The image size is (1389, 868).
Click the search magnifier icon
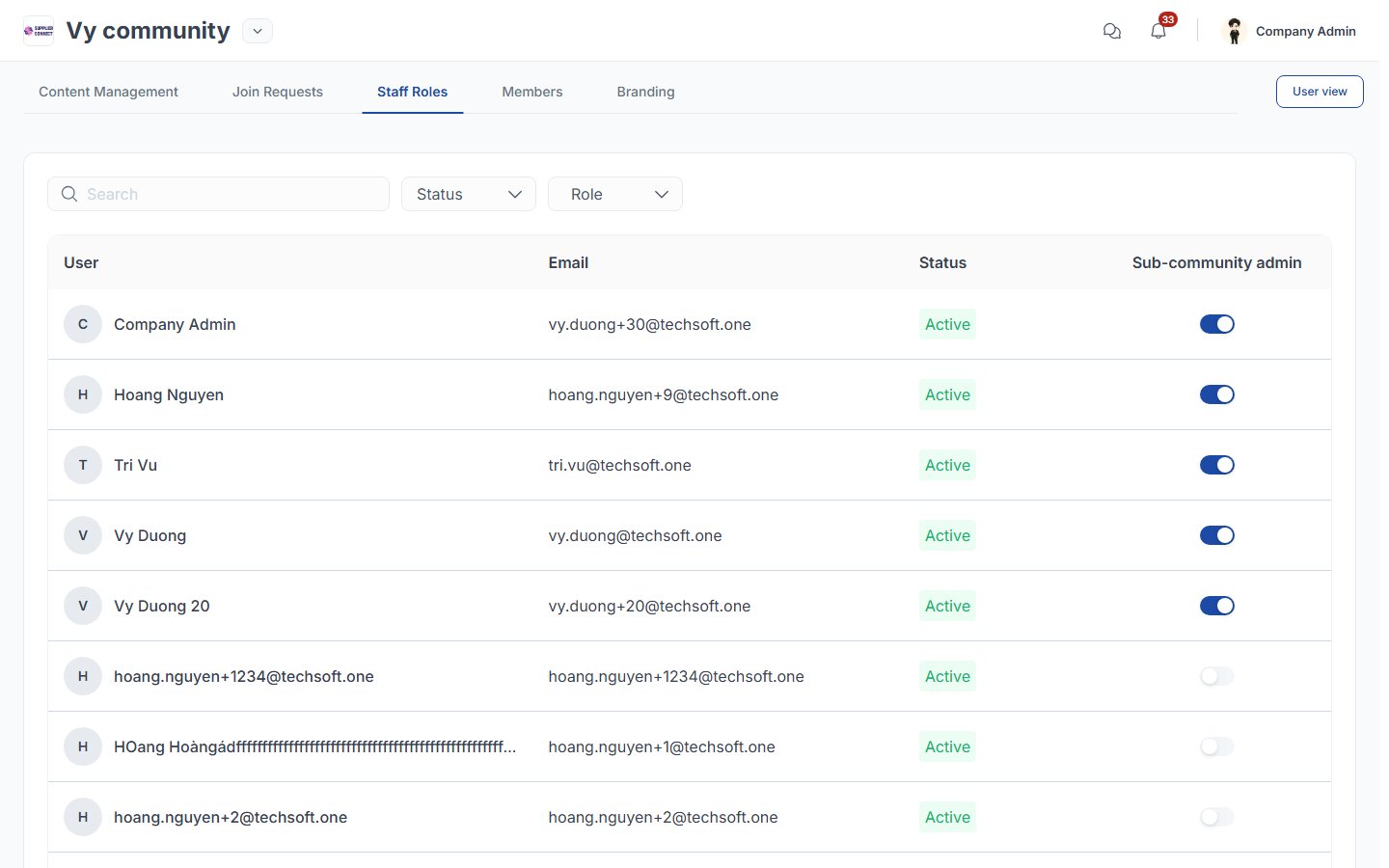(x=69, y=194)
